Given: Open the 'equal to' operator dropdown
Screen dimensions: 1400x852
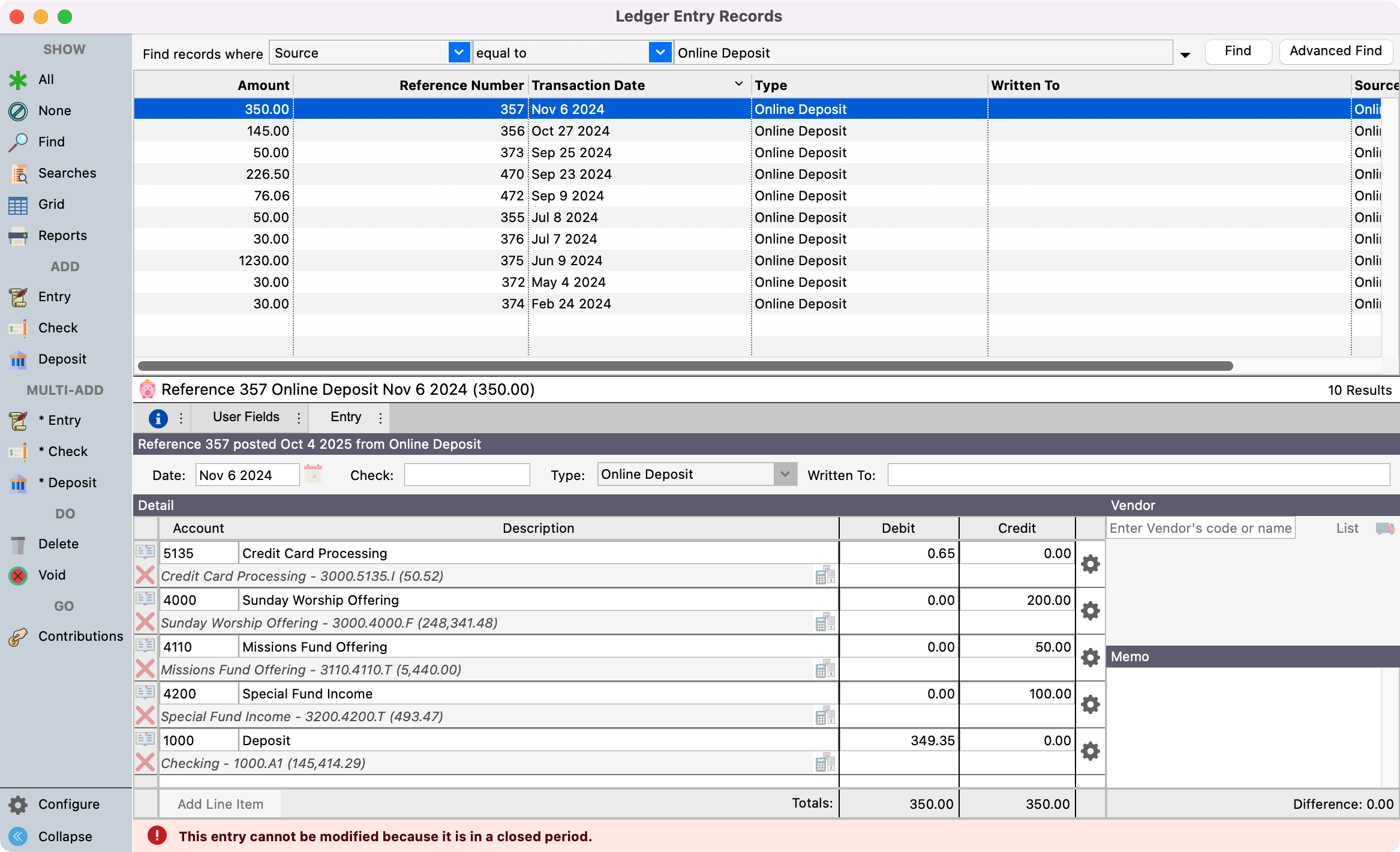Looking at the screenshot, I should pyautogui.click(x=660, y=52).
